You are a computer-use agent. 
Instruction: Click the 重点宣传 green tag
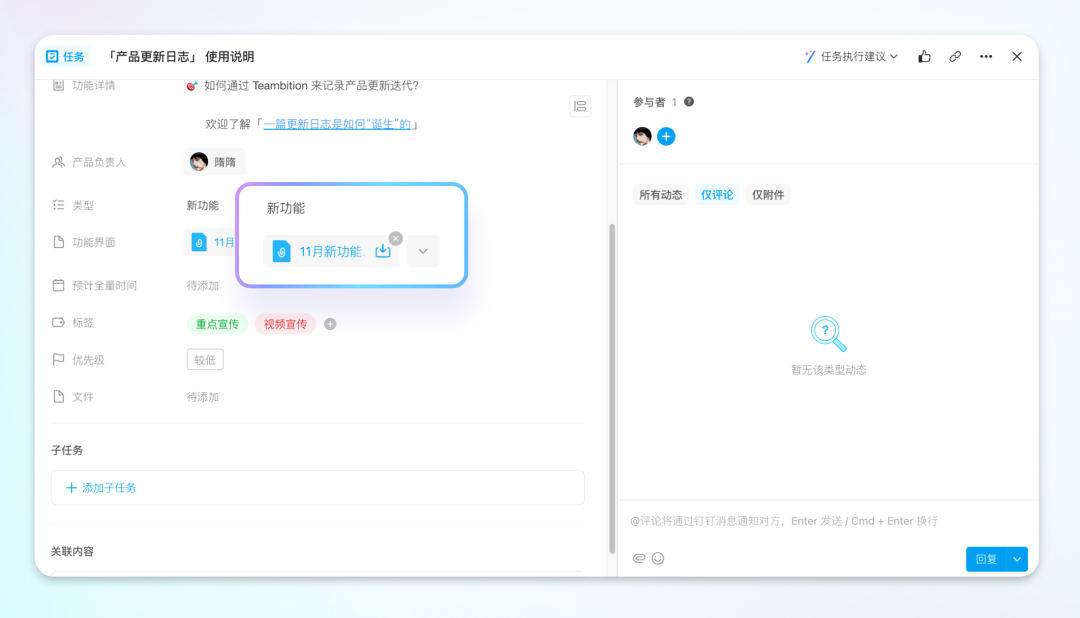click(x=217, y=324)
